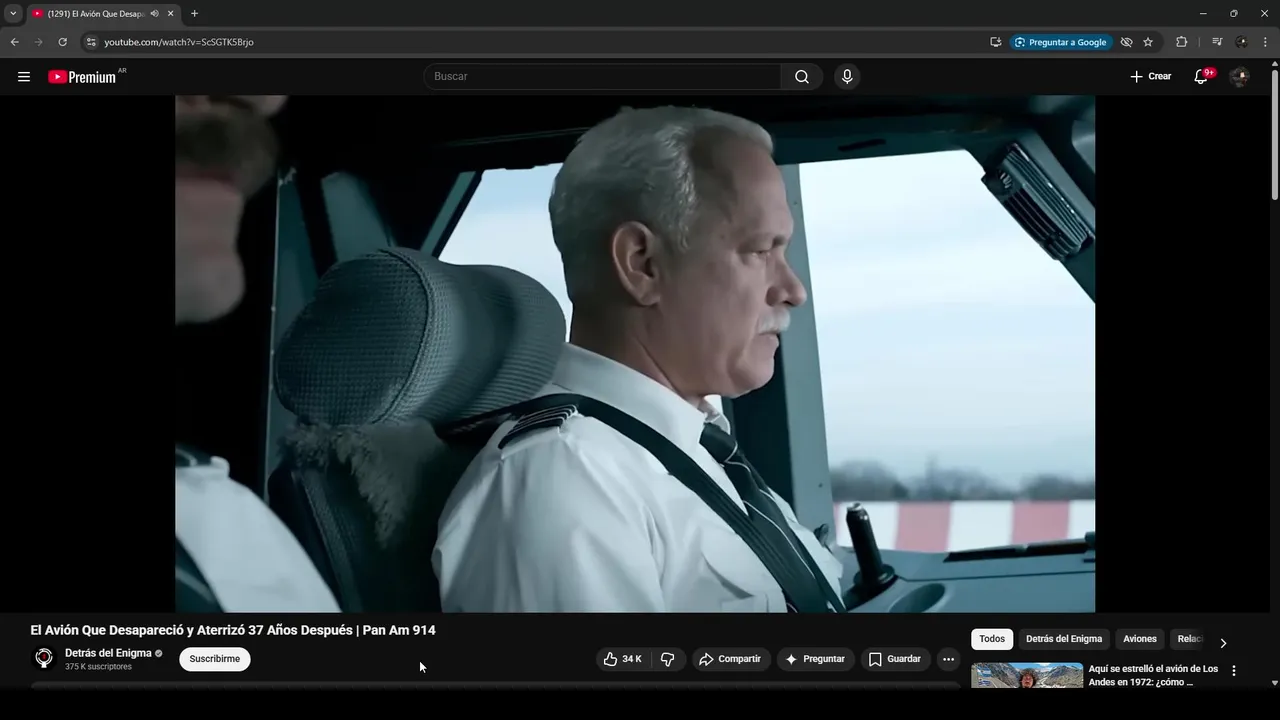
Task: Like the video (34 K)
Action: coord(623,659)
